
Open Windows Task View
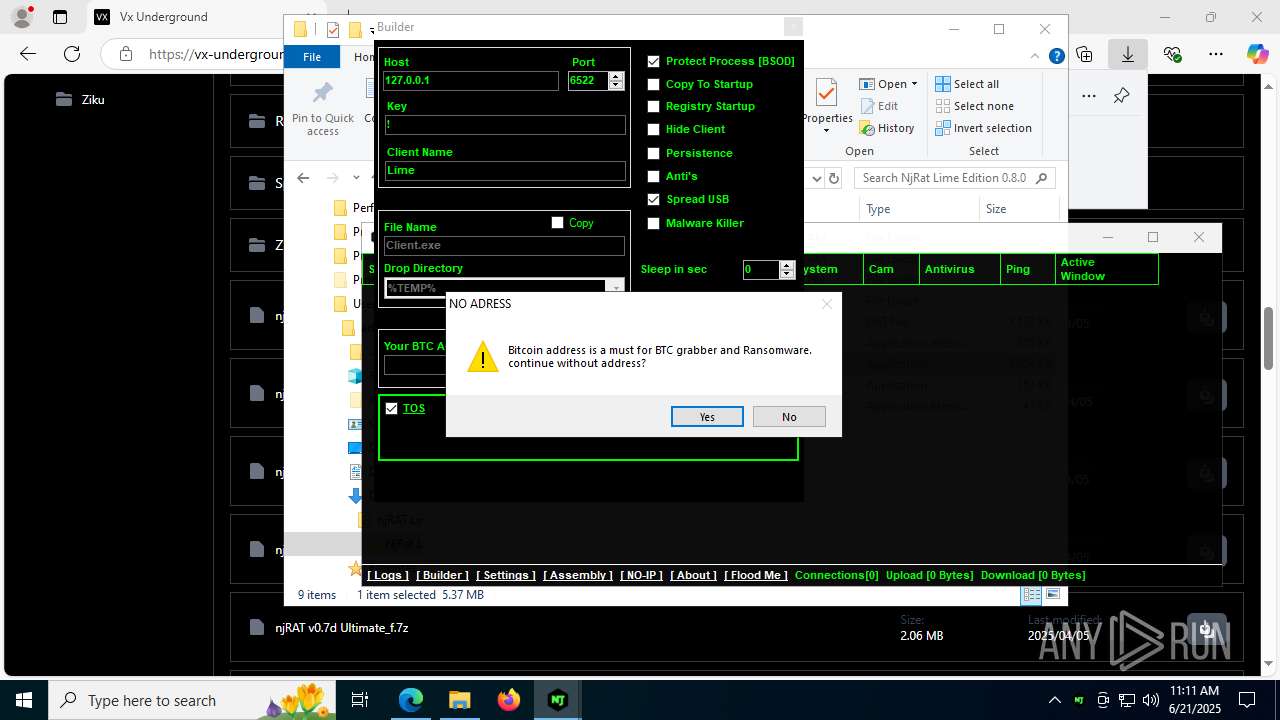tap(361, 700)
